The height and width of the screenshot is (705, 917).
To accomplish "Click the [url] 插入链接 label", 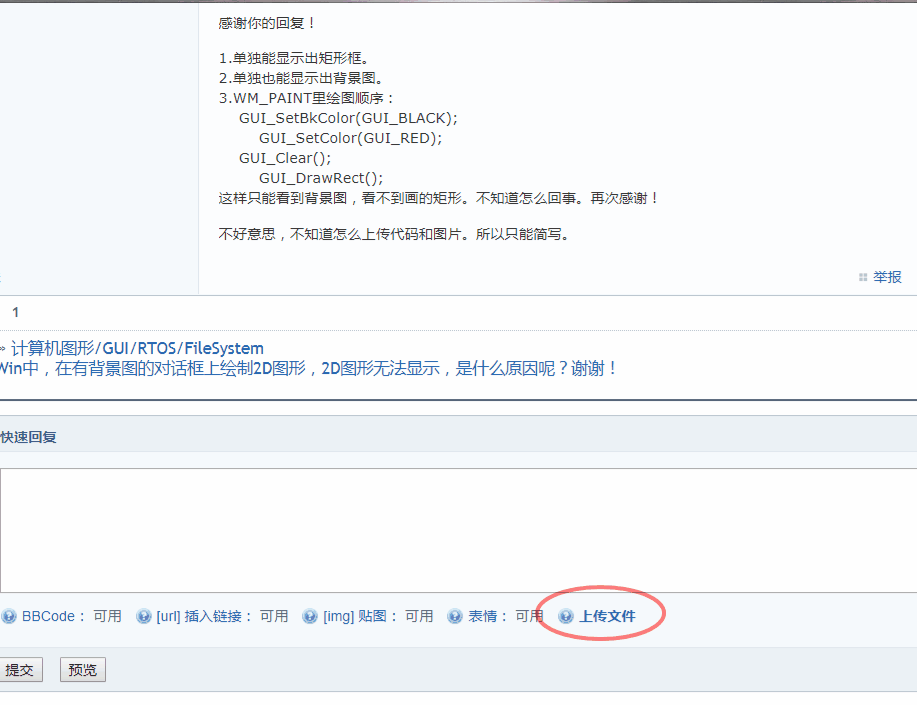I will tap(204, 616).
